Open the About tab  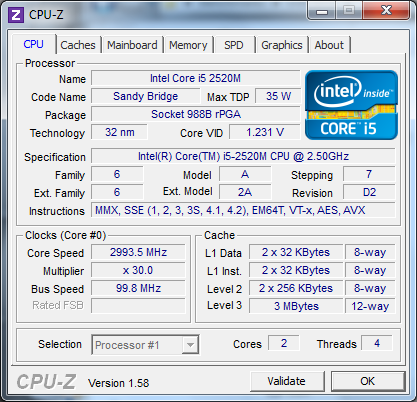(x=329, y=45)
